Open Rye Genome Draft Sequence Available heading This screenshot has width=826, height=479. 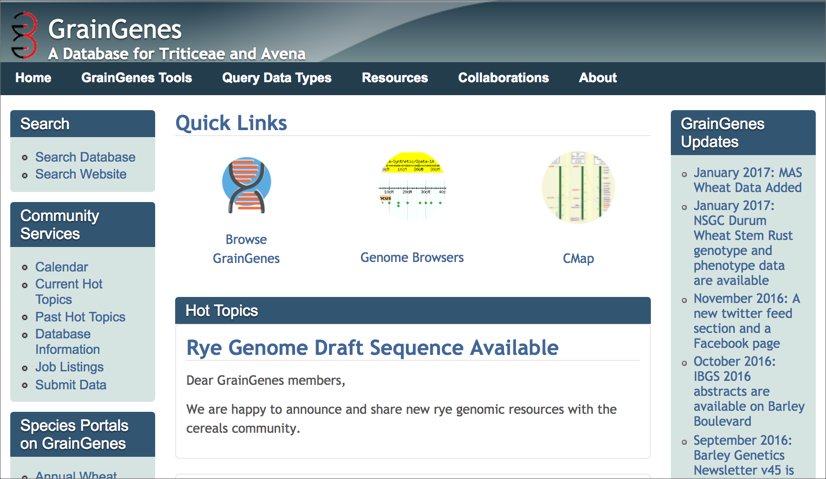372,348
